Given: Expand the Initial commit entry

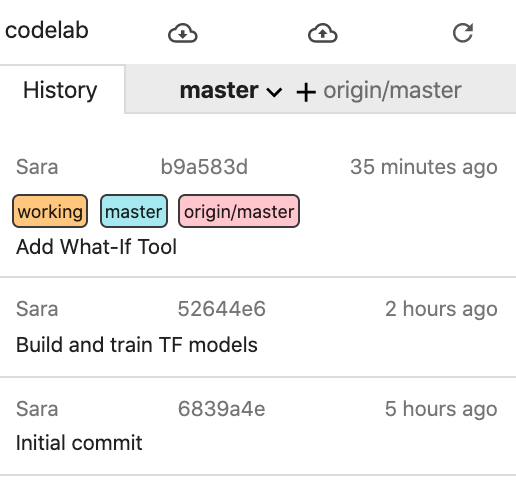Looking at the screenshot, I should pyautogui.click(x=258, y=426).
